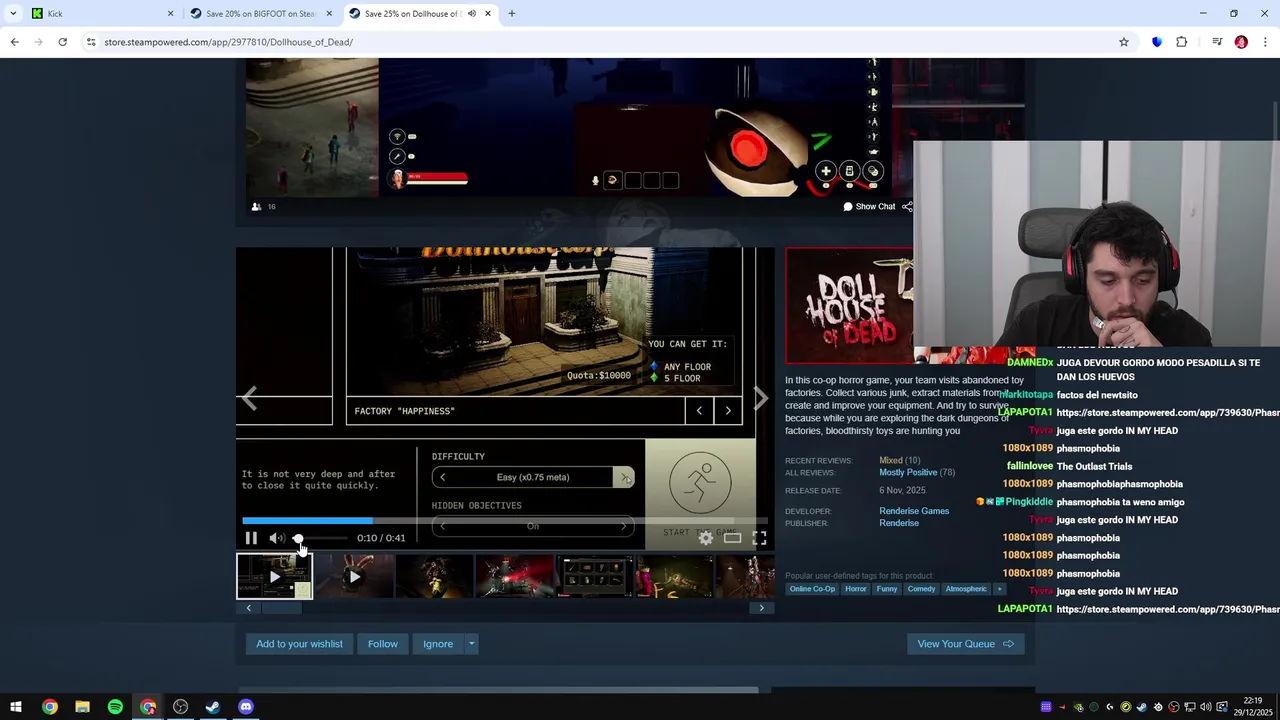The image size is (1280, 720).
Task: Select the Horror tag
Action: tap(856, 589)
